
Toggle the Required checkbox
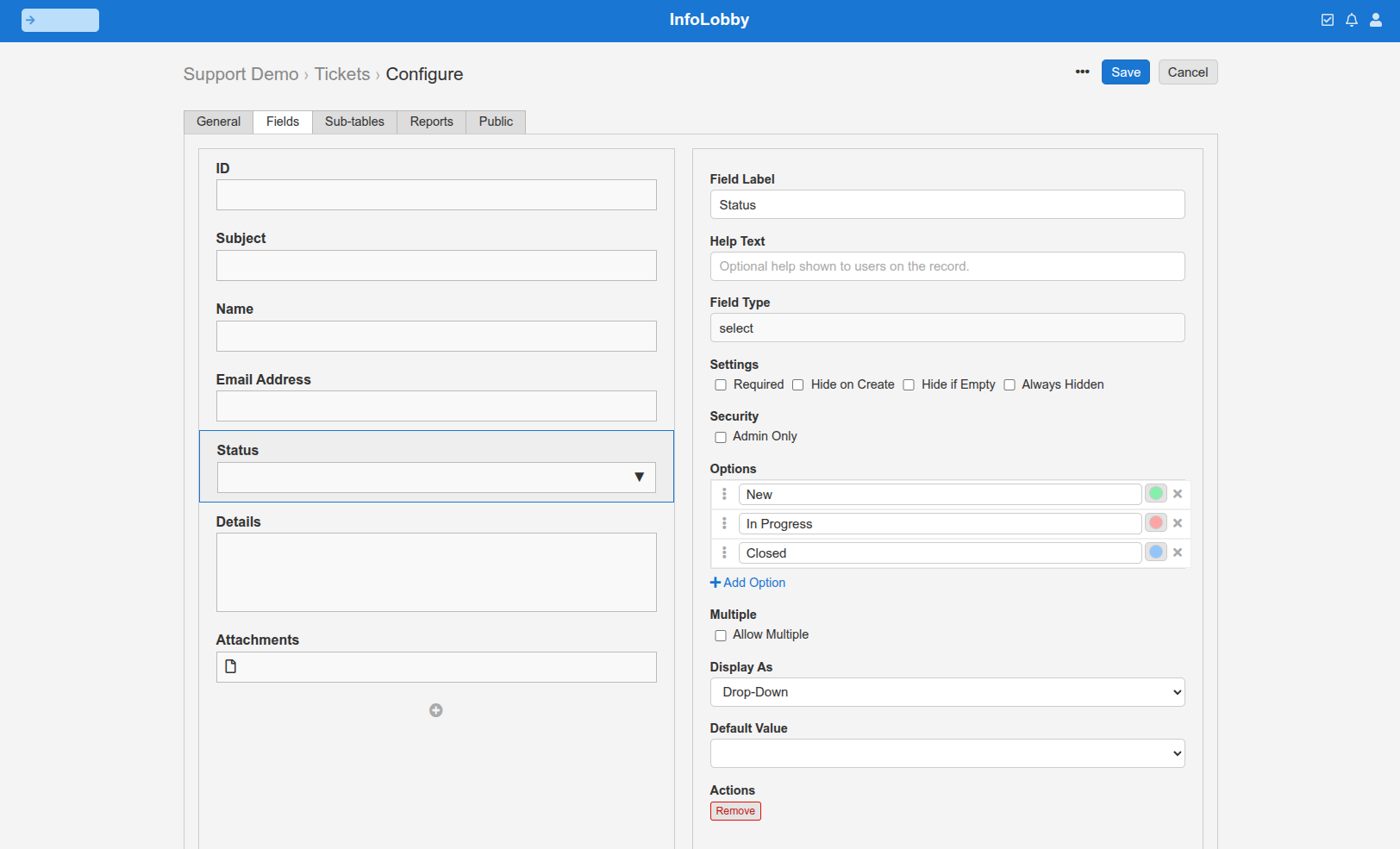point(721,385)
